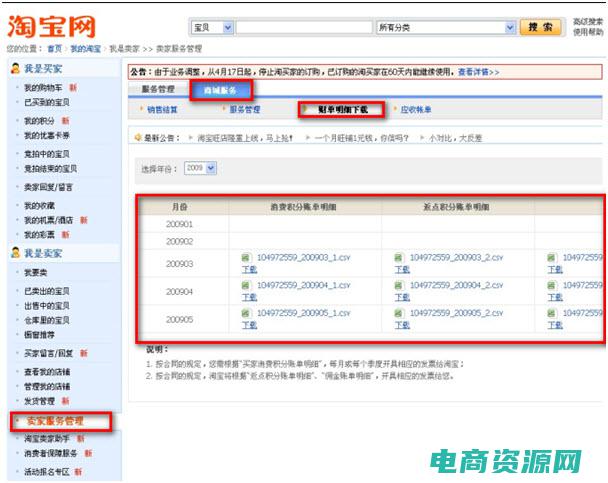Open 仓库里的宝贝 in sidebar

pyautogui.click(x=47, y=320)
